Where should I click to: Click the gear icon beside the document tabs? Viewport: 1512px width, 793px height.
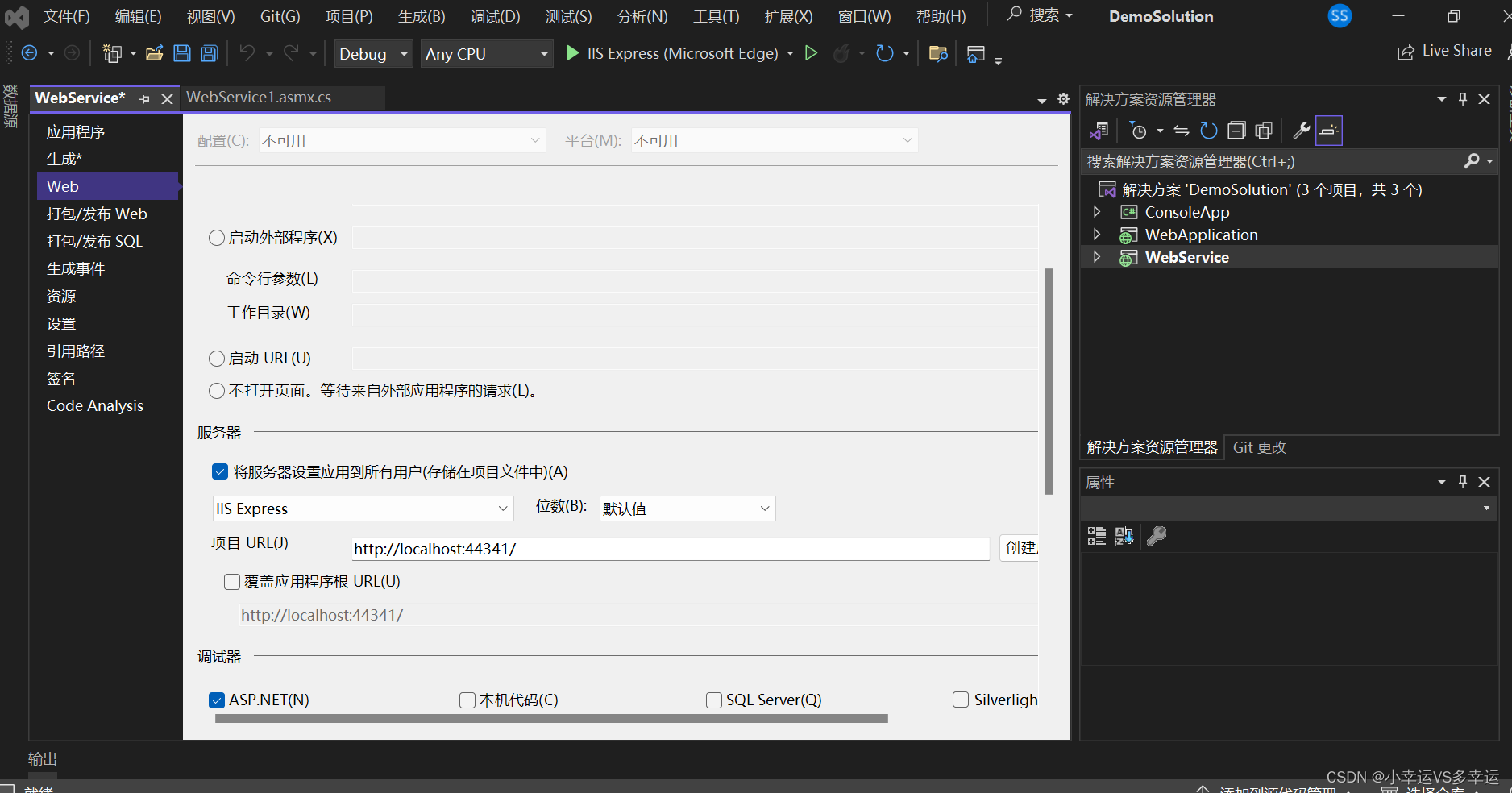click(x=1063, y=99)
